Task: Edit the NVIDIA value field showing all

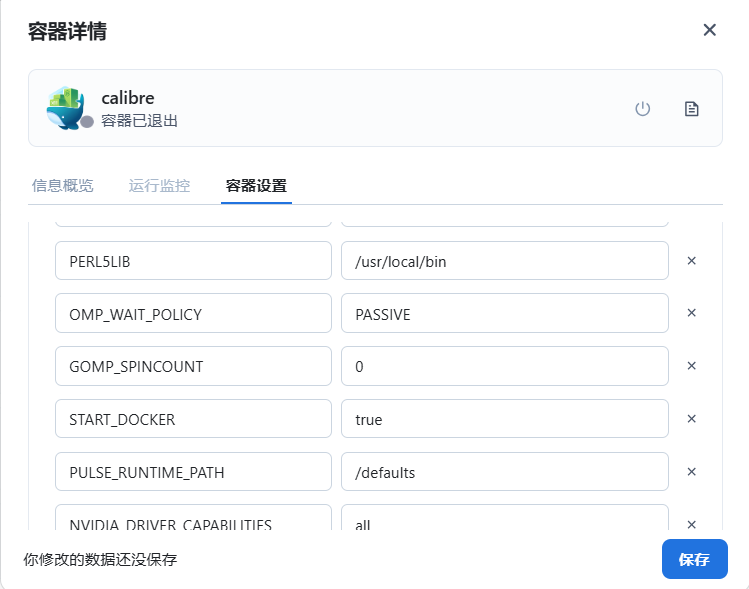Action: [x=505, y=518]
